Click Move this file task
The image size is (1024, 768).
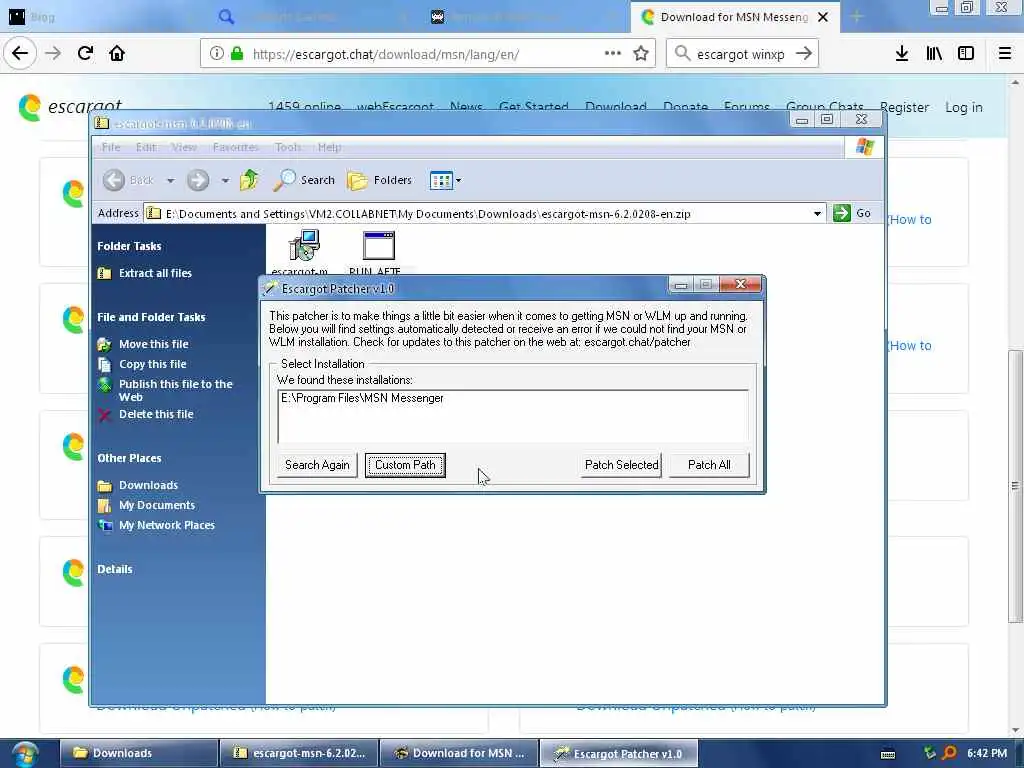pos(153,344)
